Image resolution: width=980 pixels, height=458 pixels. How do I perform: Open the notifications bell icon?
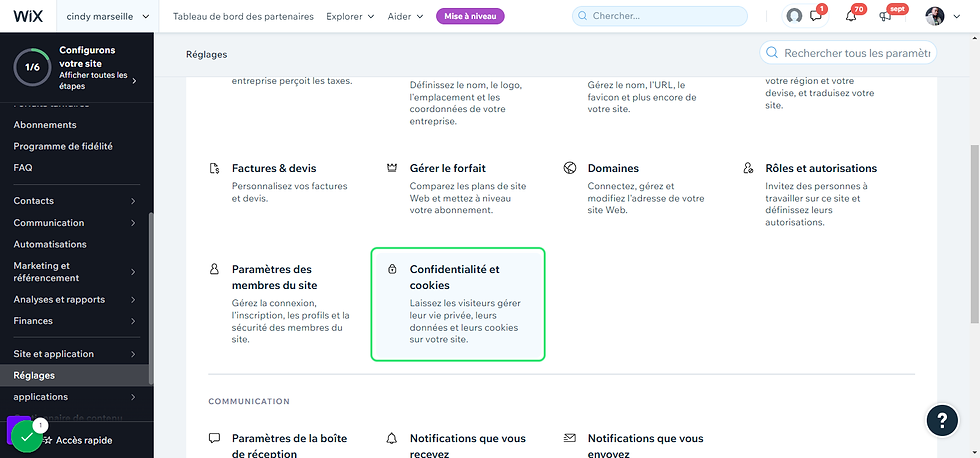point(851,16)
